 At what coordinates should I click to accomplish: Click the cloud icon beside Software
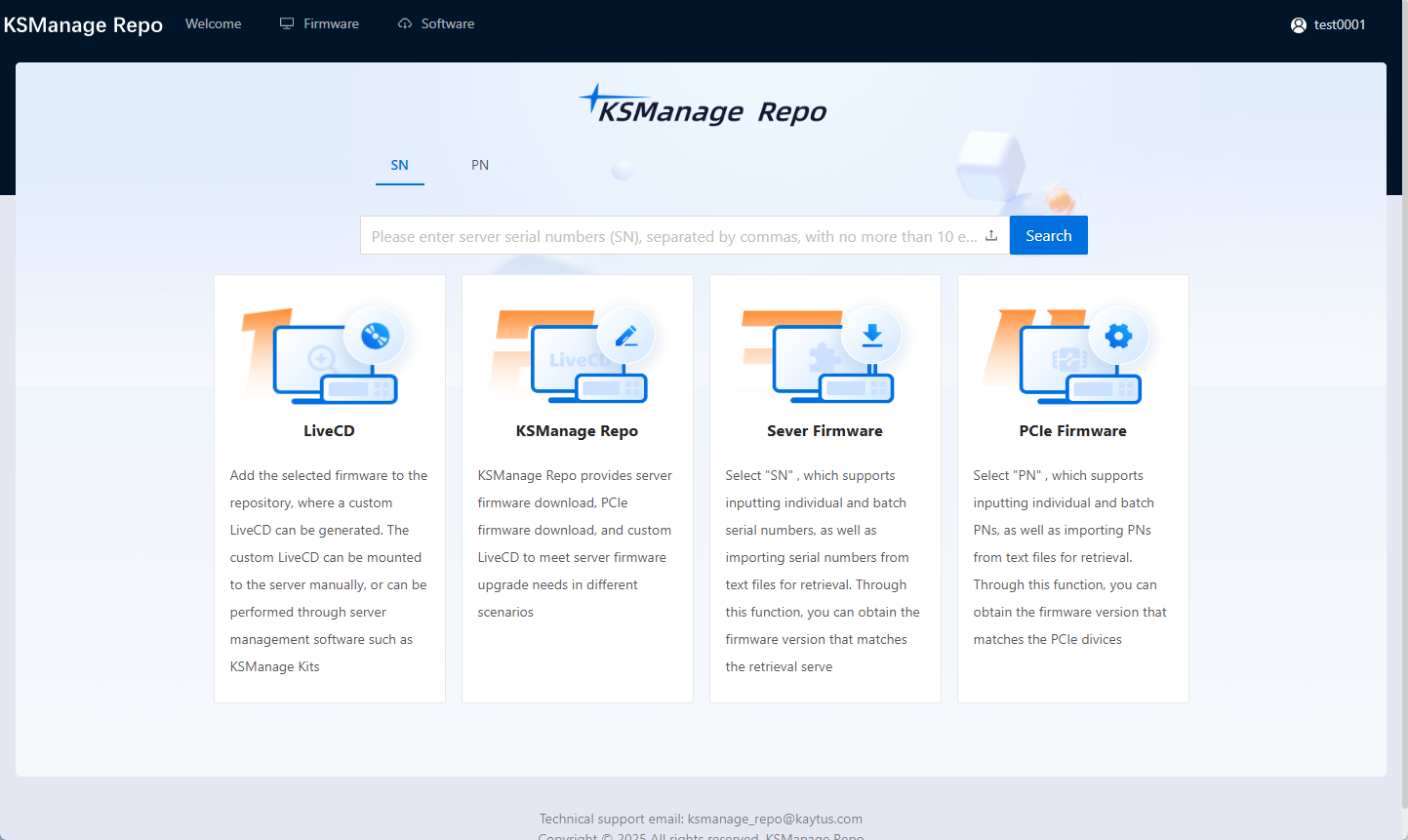[405, 23]
